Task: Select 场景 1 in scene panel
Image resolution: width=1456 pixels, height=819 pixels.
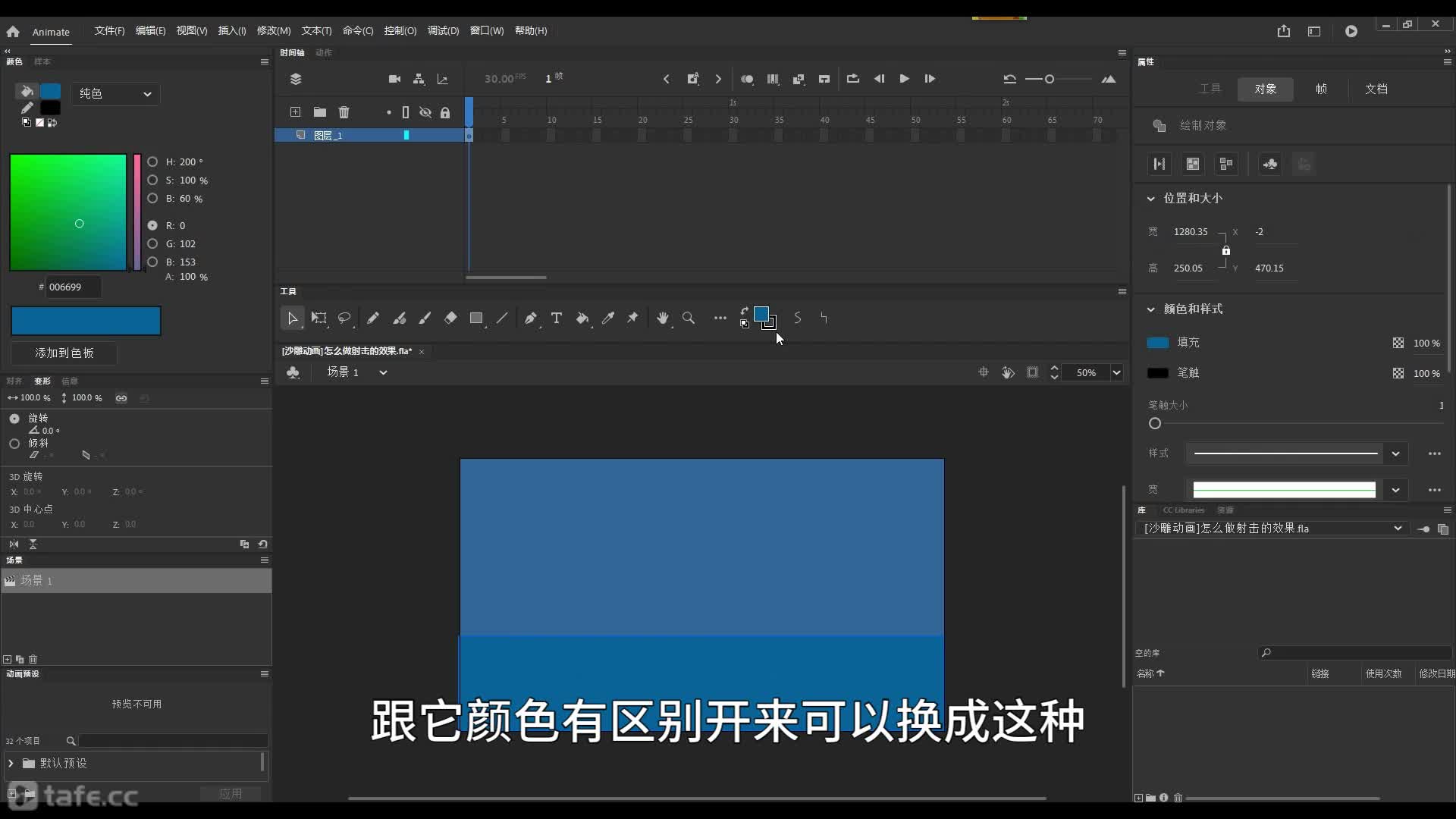Action: click(x=136, y=581)
